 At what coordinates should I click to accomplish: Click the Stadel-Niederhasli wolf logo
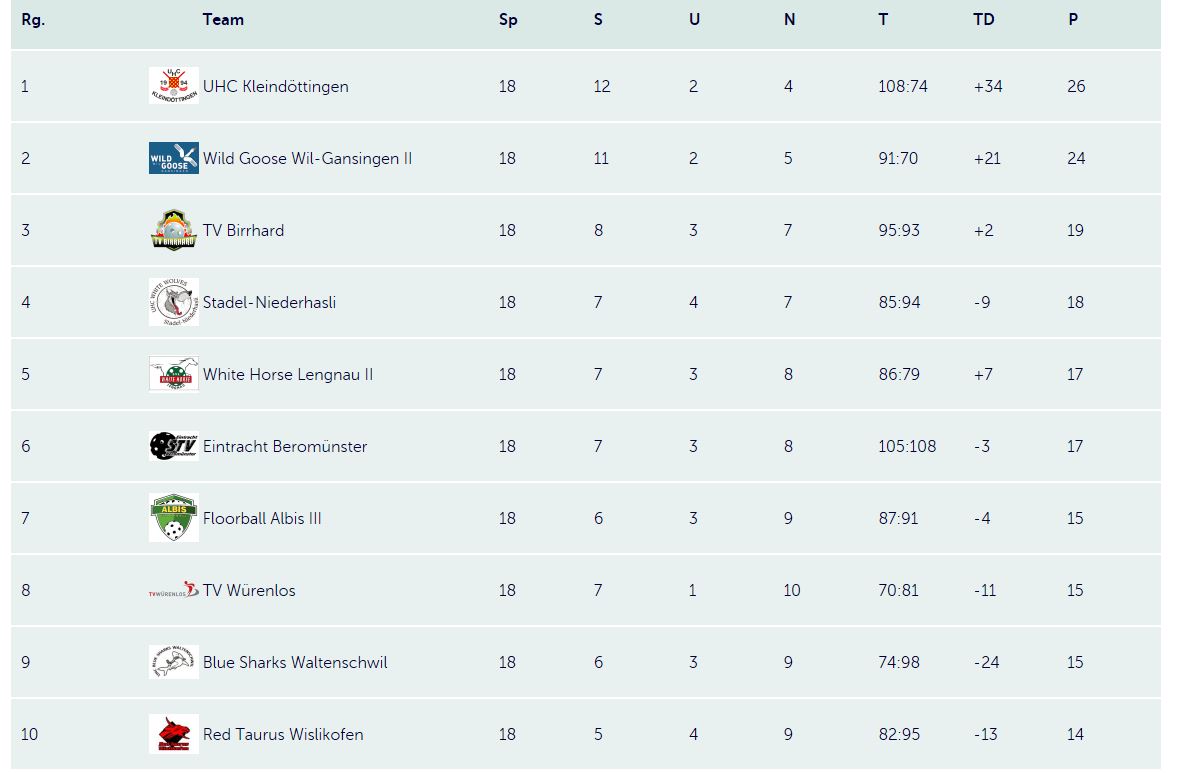174,302
